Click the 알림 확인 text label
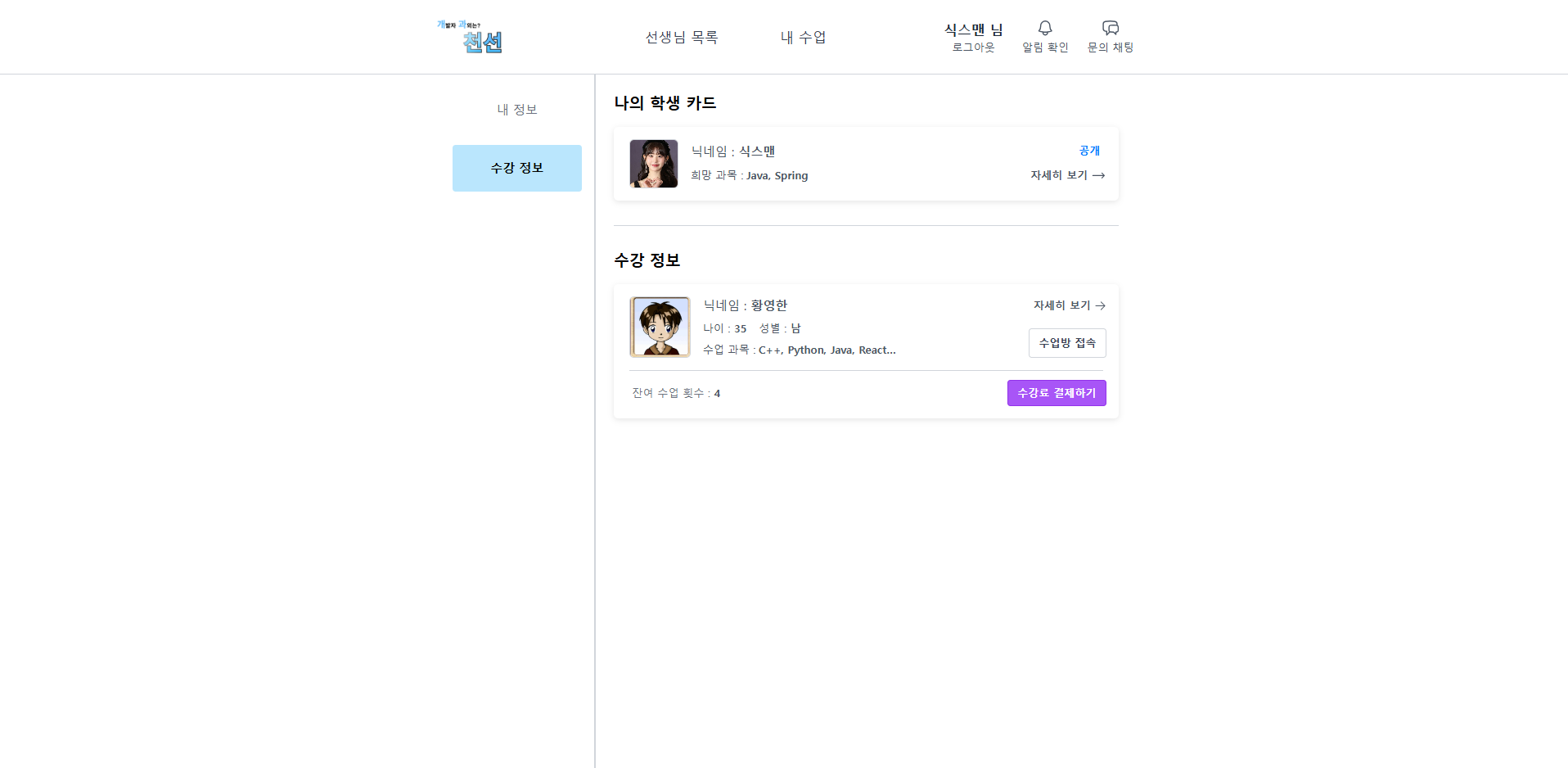Image resolution: width=1568 pixels, height=768 pixels. point(1045,47)
